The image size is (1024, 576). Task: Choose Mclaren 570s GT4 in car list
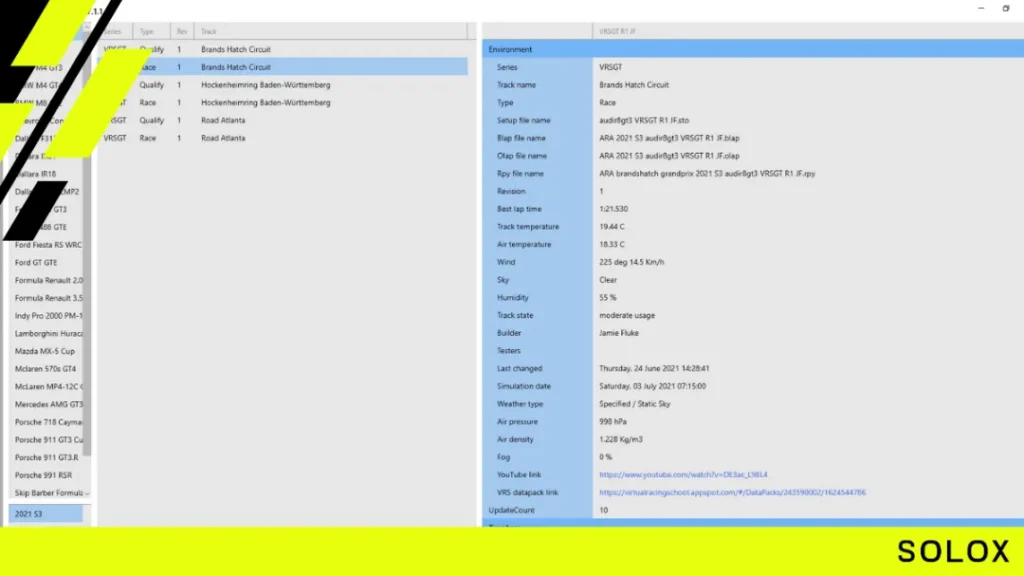tap(45, 369)
